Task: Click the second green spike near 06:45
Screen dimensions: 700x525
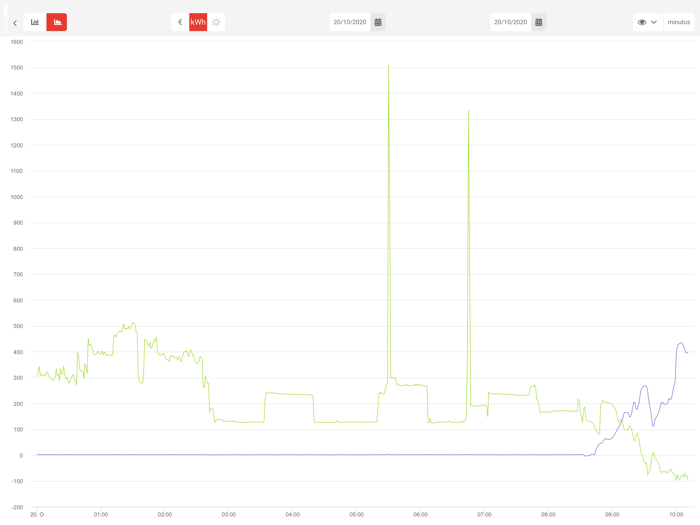Action: tap(468, 111)
